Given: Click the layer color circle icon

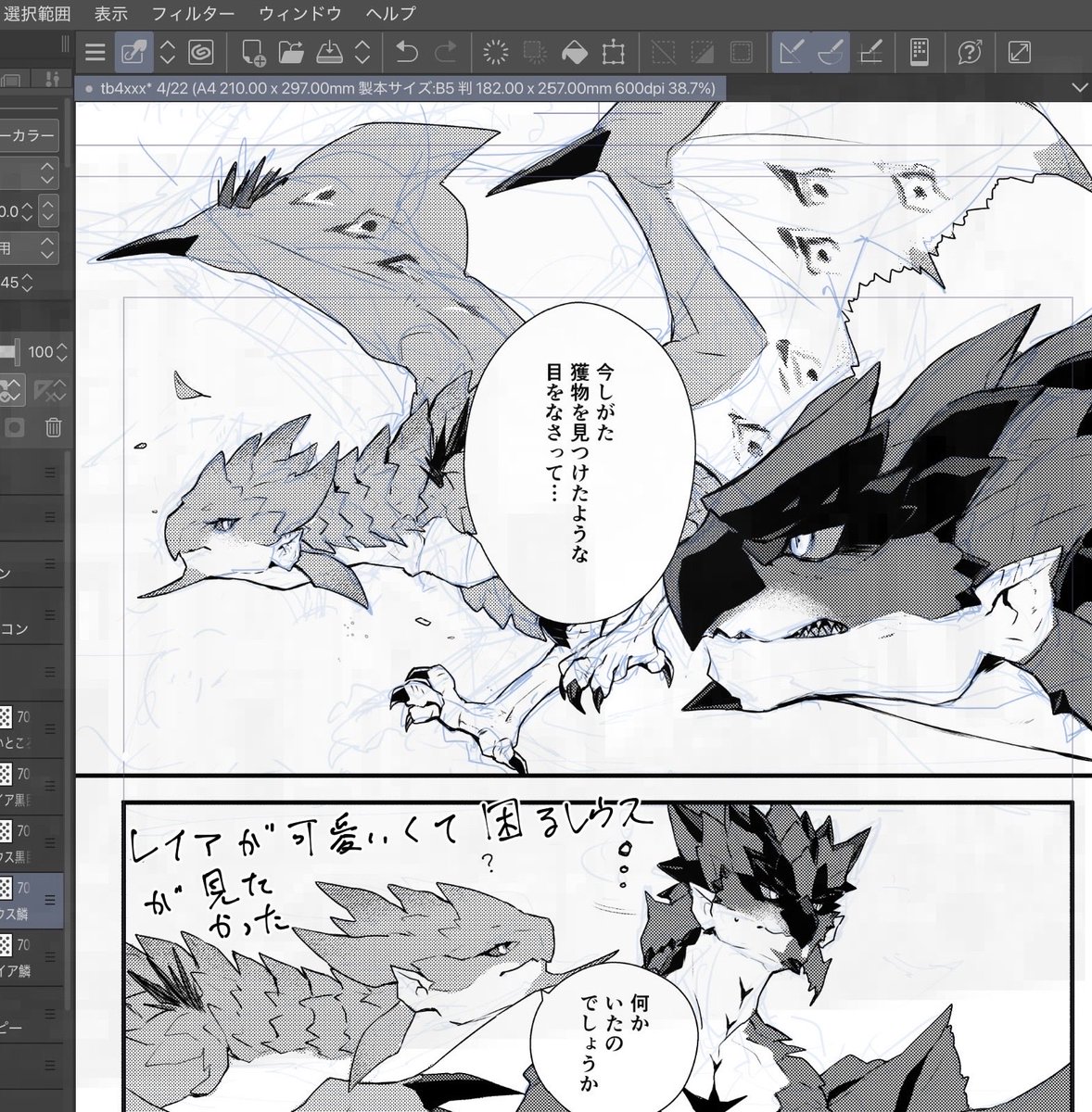Looking at the screenshot, I should [x=14, y=427].
